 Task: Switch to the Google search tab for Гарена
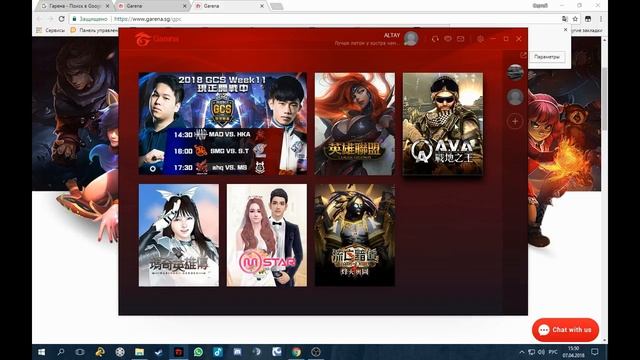(x=73, y=6)
